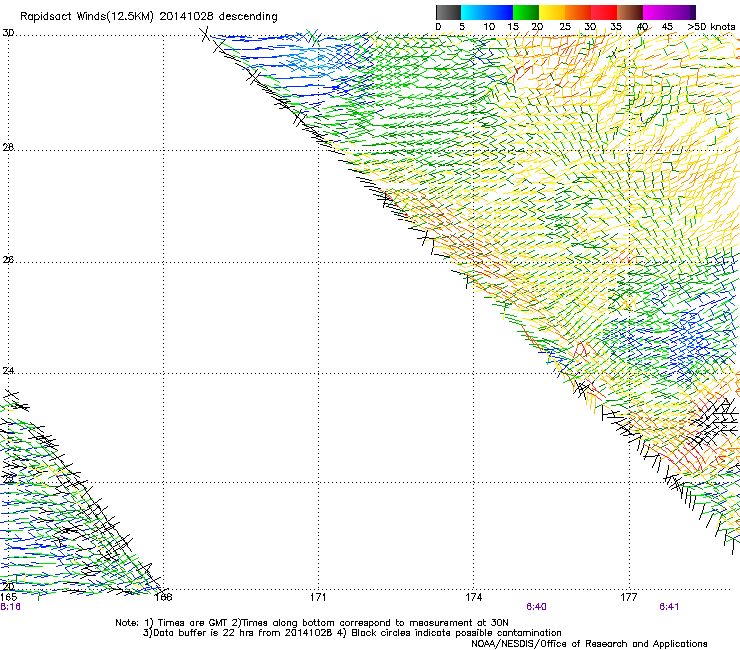
Task: Click the 'Data buffer is 22 hrs' note line
Action: coord(352,633)
